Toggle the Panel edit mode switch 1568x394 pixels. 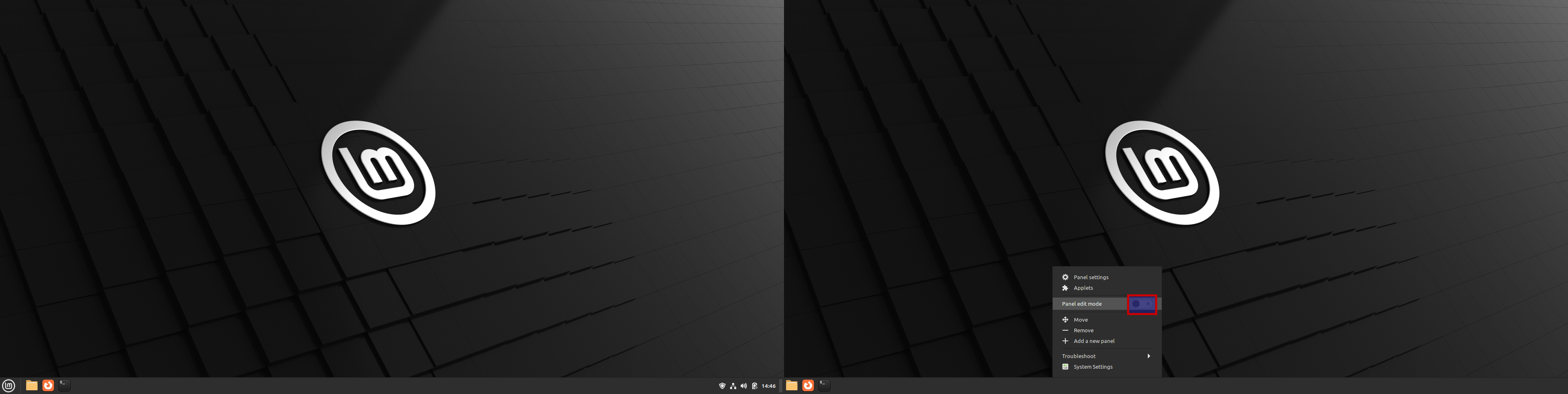[x=1142, y=304]
